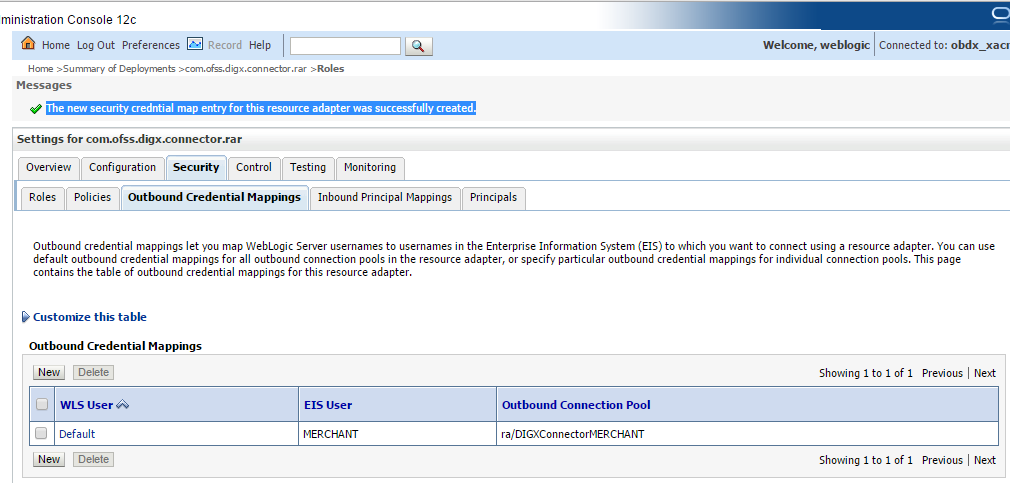Click the Welcome, weblogic text
The width and height of the screenshot is (1010, 483).
816,45
